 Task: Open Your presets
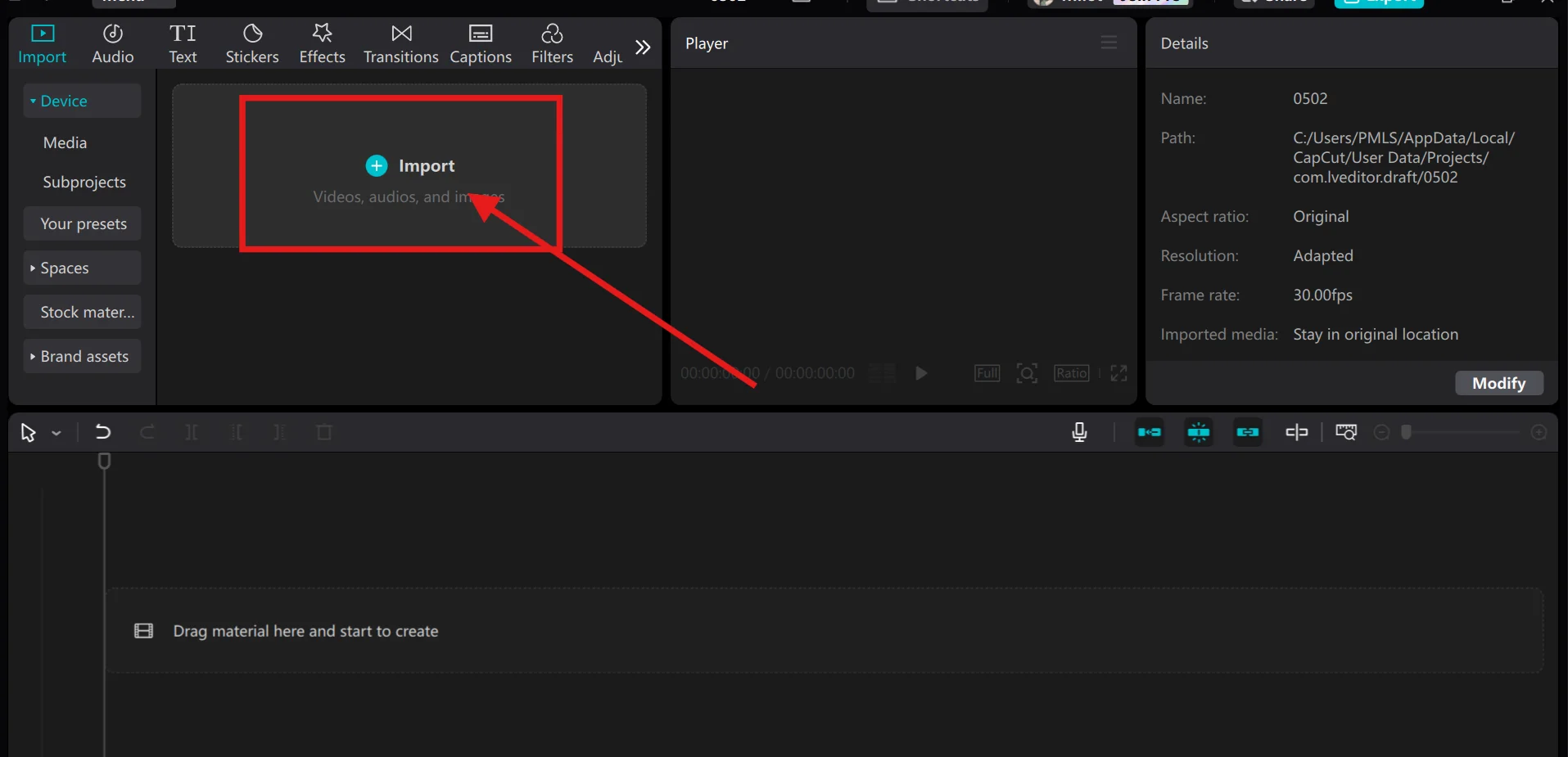click(83, 223)
